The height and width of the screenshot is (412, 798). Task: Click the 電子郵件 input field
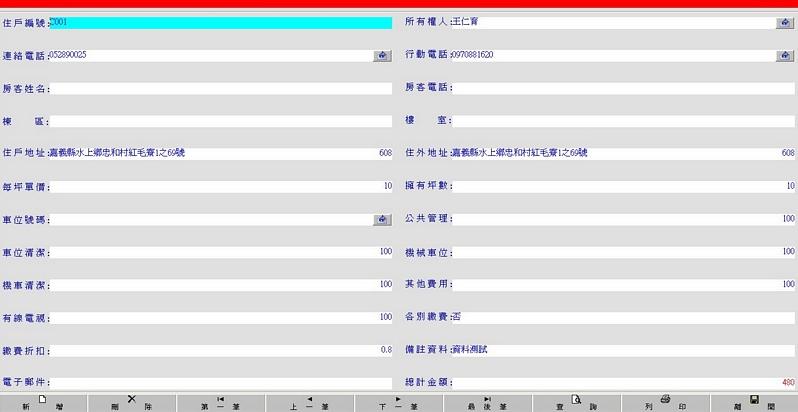[220, 383]
